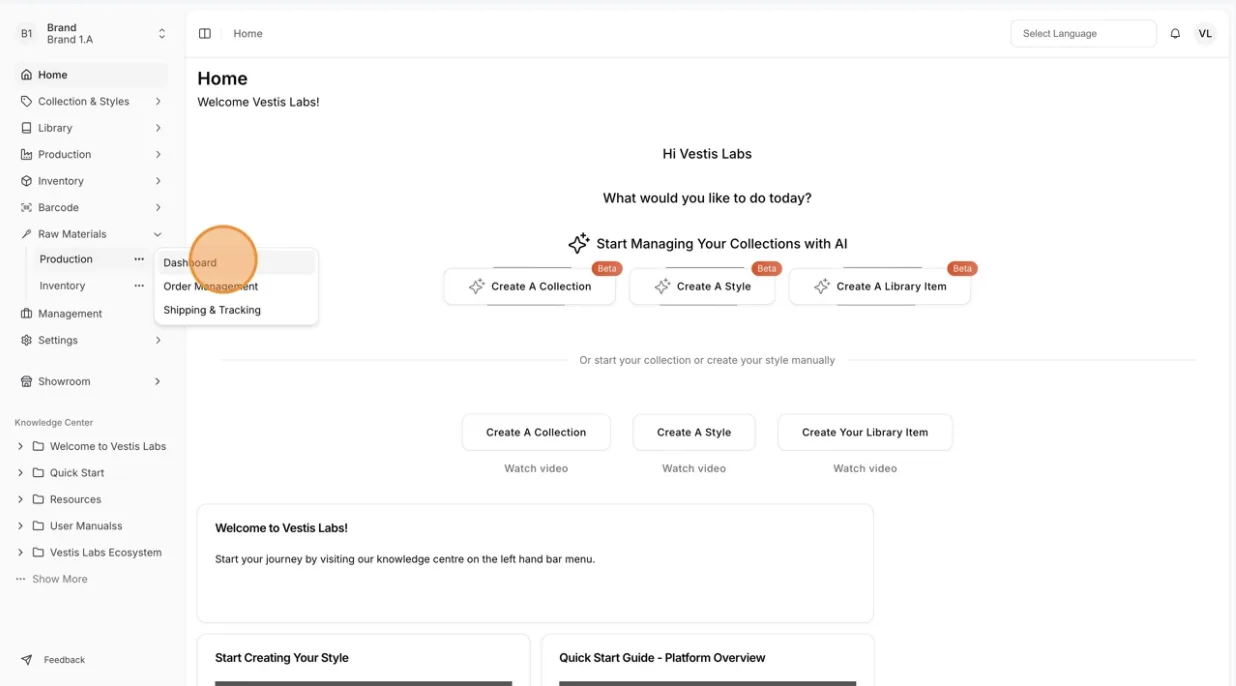This screenshot has height=686, width=1236.
Task: Open more options dots next to Inventory submenu
Action: [139, 286]
